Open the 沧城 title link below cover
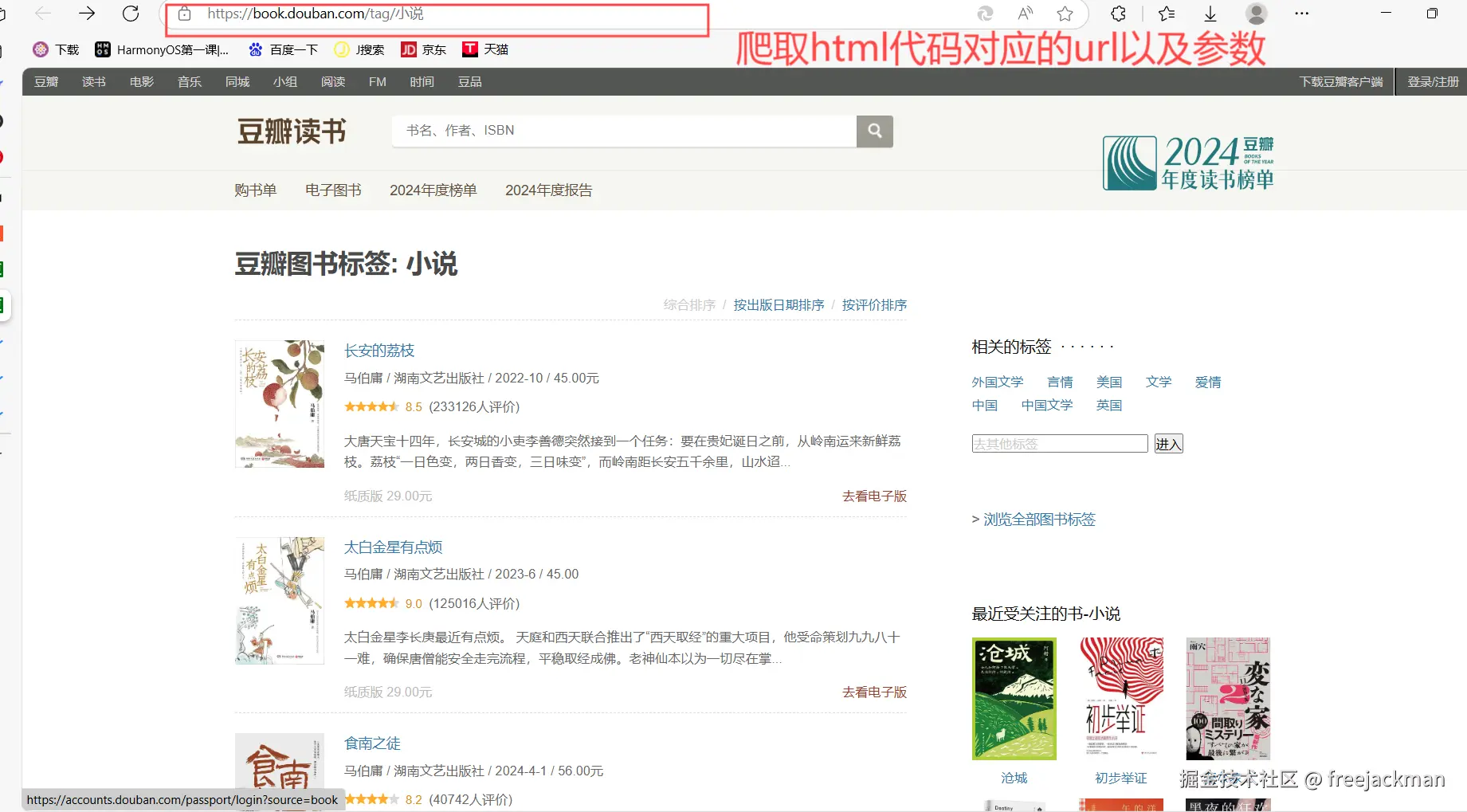 point(1014,779)
